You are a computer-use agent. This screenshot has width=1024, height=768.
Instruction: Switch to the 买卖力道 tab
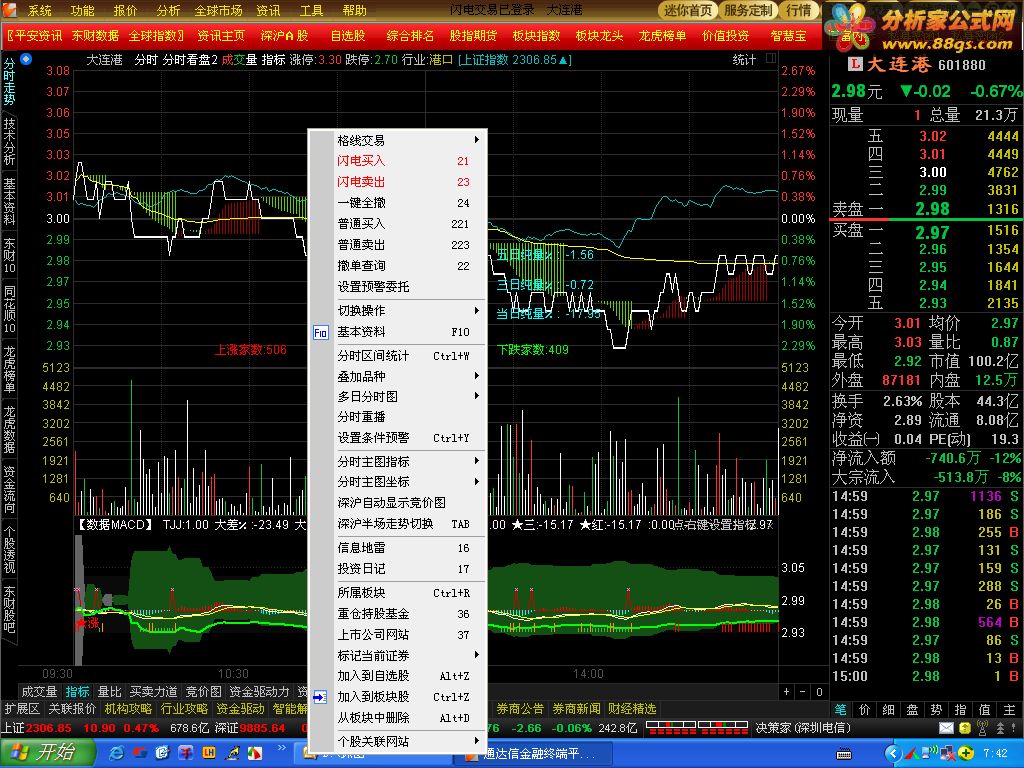[153, 692]
